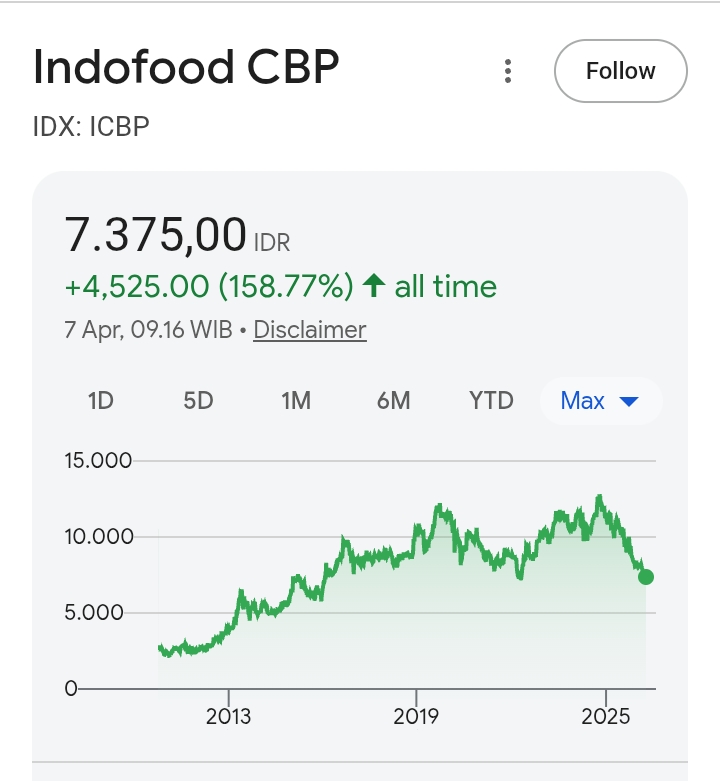
Task: Follow Indofood CBP stock
Action: click(620, 71)
